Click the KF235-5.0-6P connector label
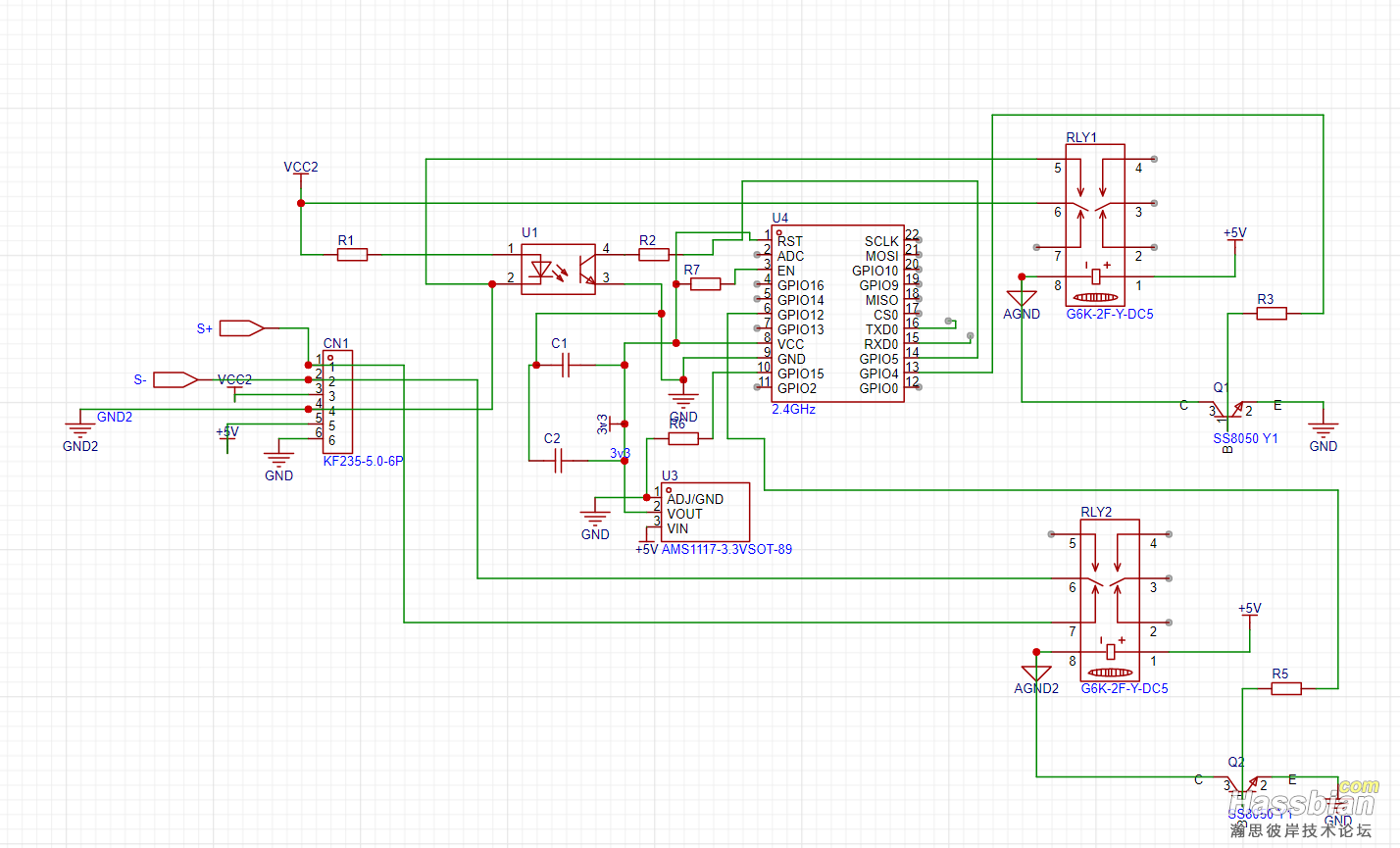 (x=364, y=461)
